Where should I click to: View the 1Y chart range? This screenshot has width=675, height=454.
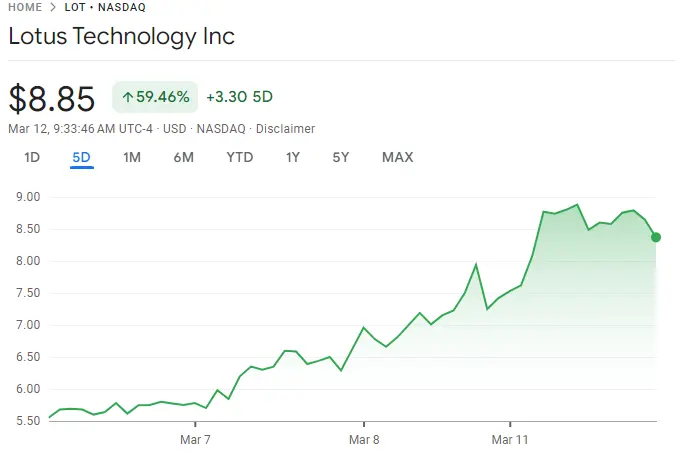[292, 157]
